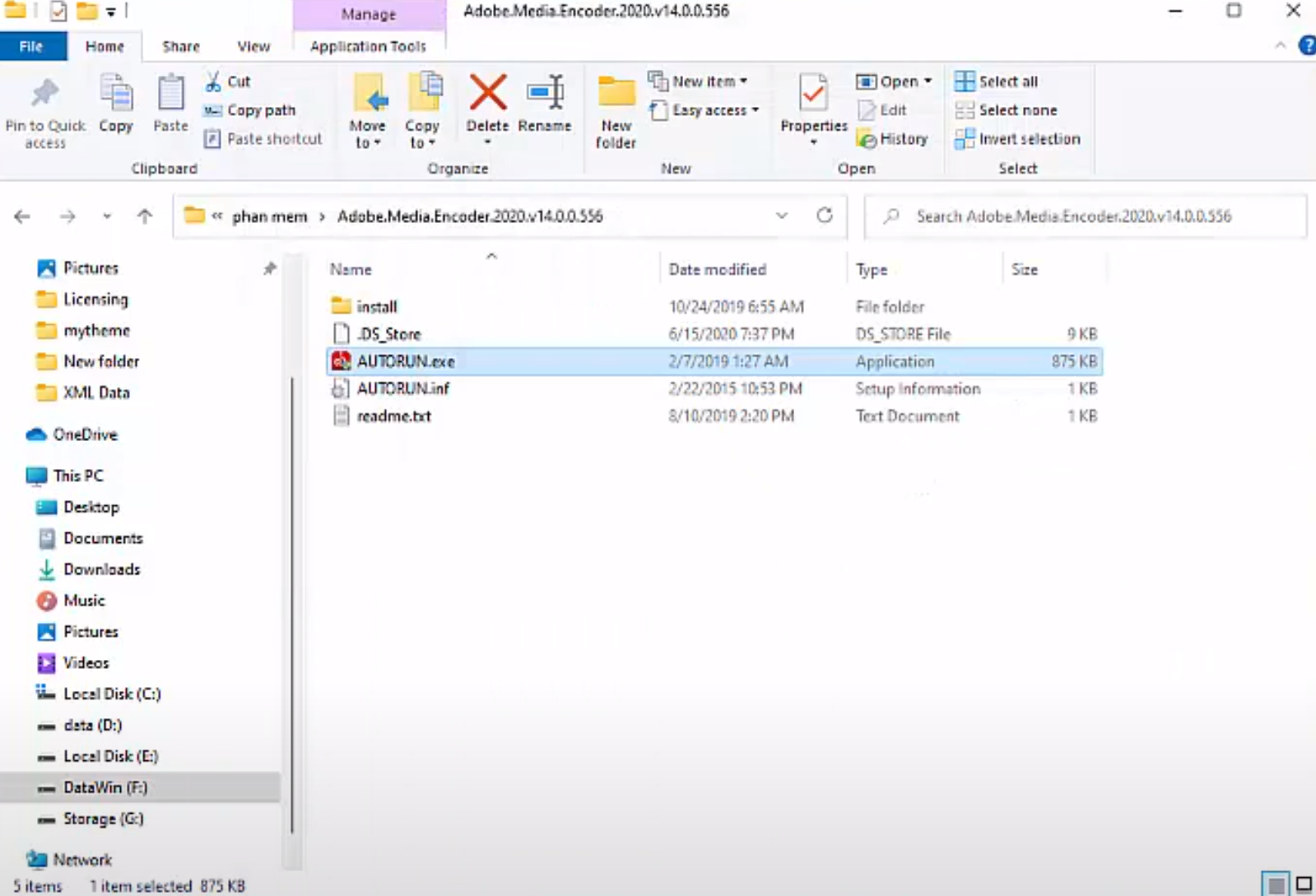Select the .DS_Store file
1316x896 pixels.
[714, 333]
